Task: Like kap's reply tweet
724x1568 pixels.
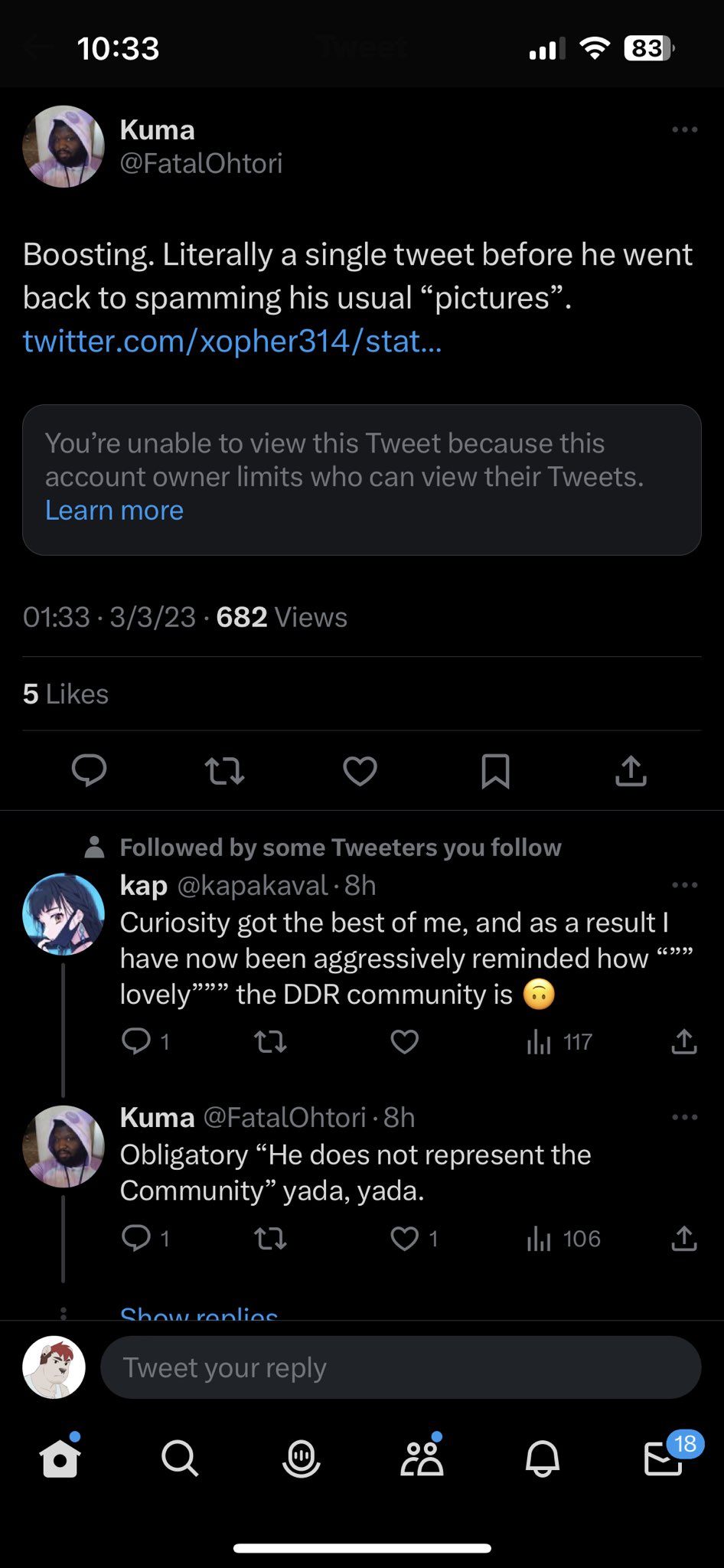Action: [404, 1041]
